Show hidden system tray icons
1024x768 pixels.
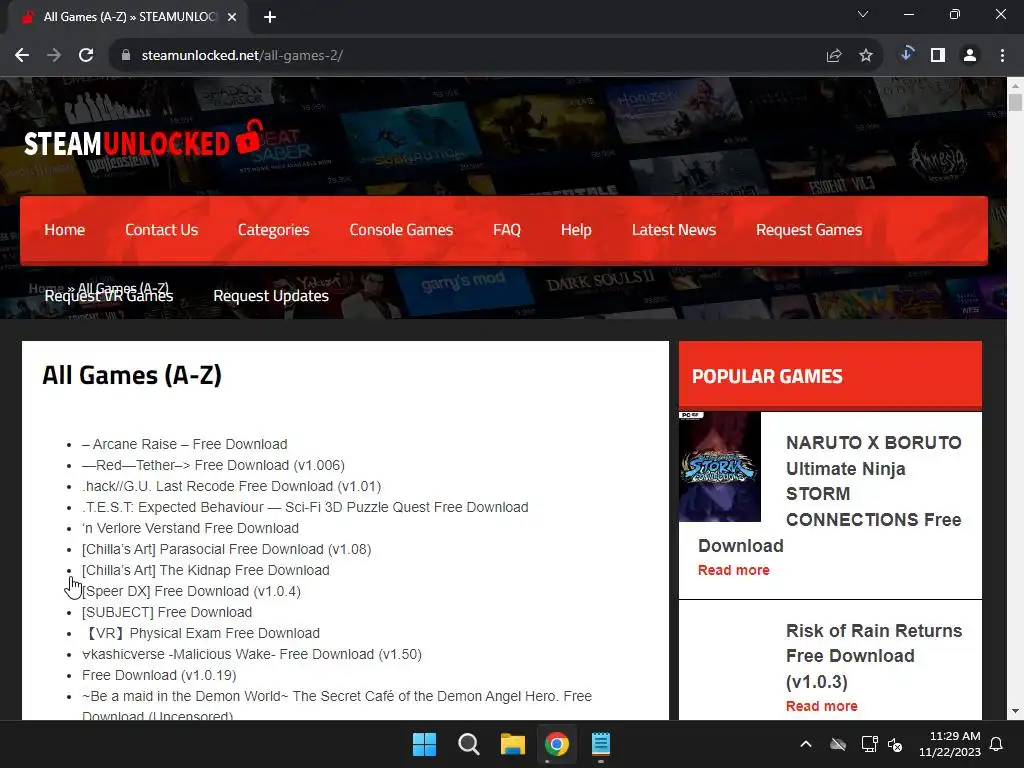tap(806, 744)
